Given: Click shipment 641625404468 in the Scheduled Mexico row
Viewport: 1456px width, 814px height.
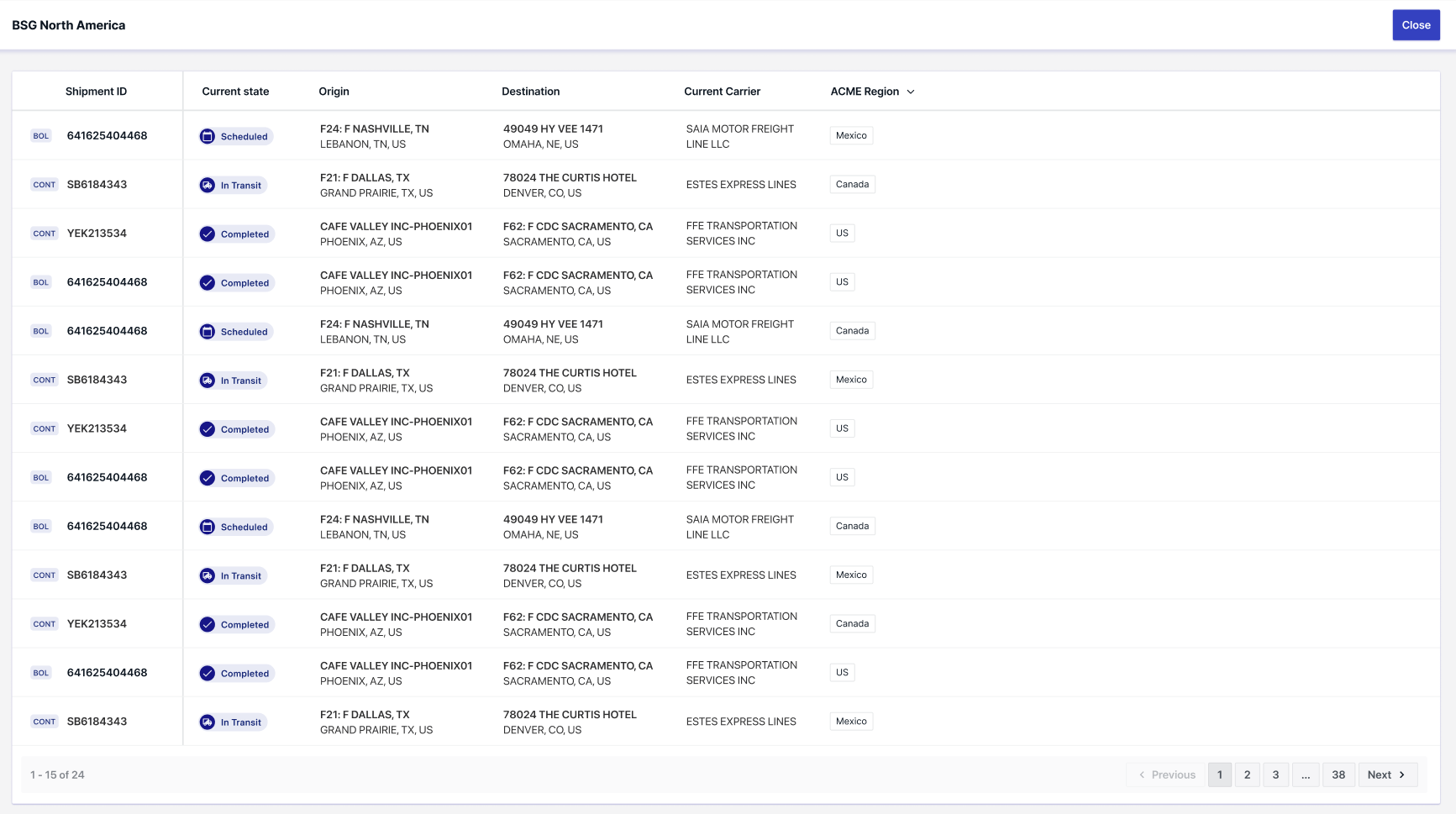Looking at the screenshot, I should (107, 135).
